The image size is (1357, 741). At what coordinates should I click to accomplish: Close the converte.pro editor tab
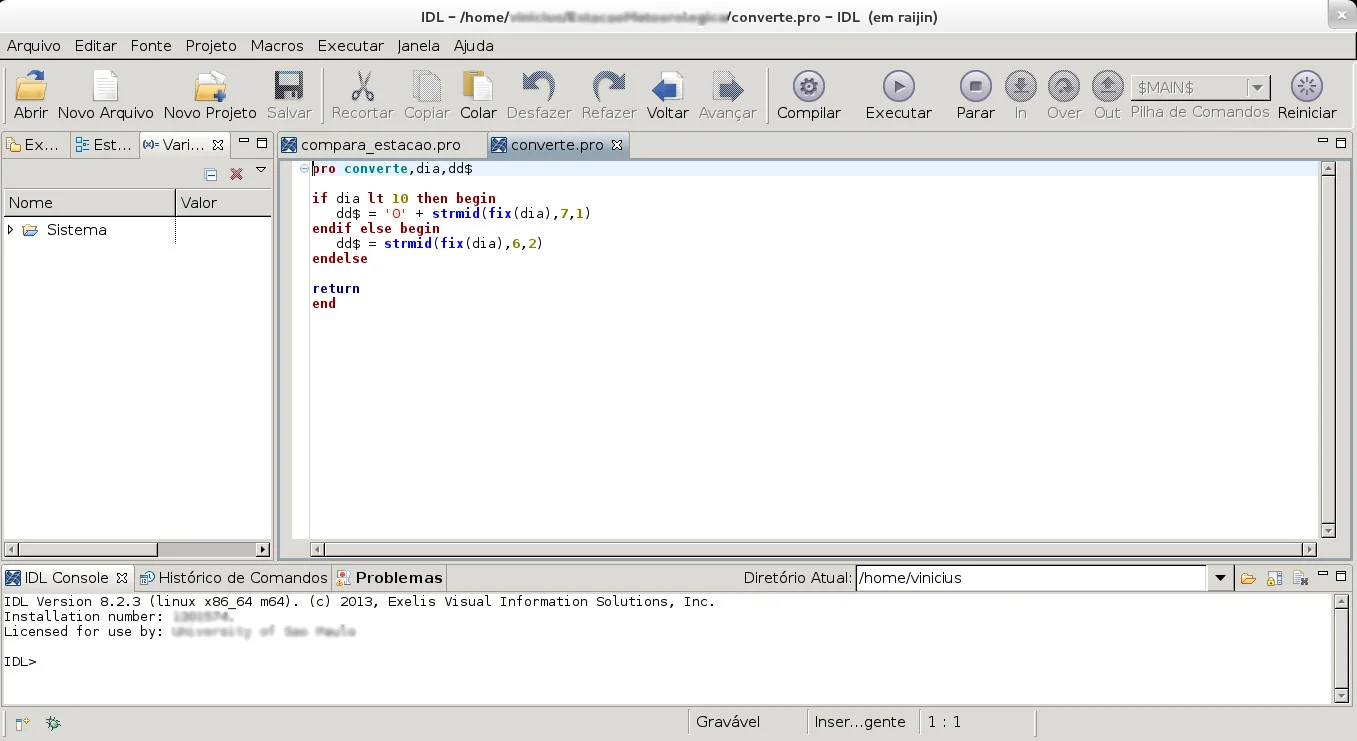pyautogui.click(x=617, y=145)
